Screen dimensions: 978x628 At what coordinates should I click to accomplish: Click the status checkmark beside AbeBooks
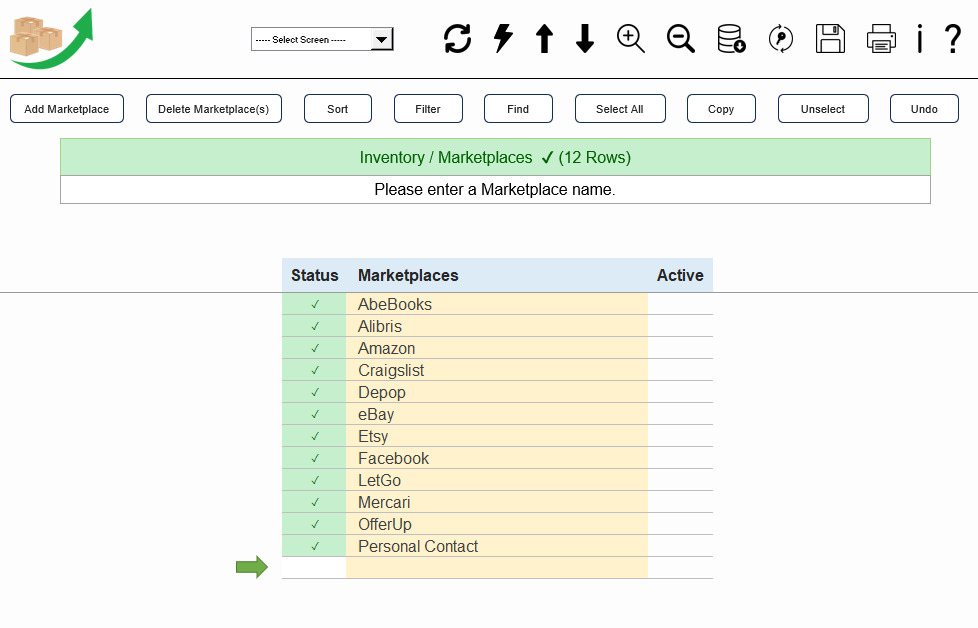(315, 304)
